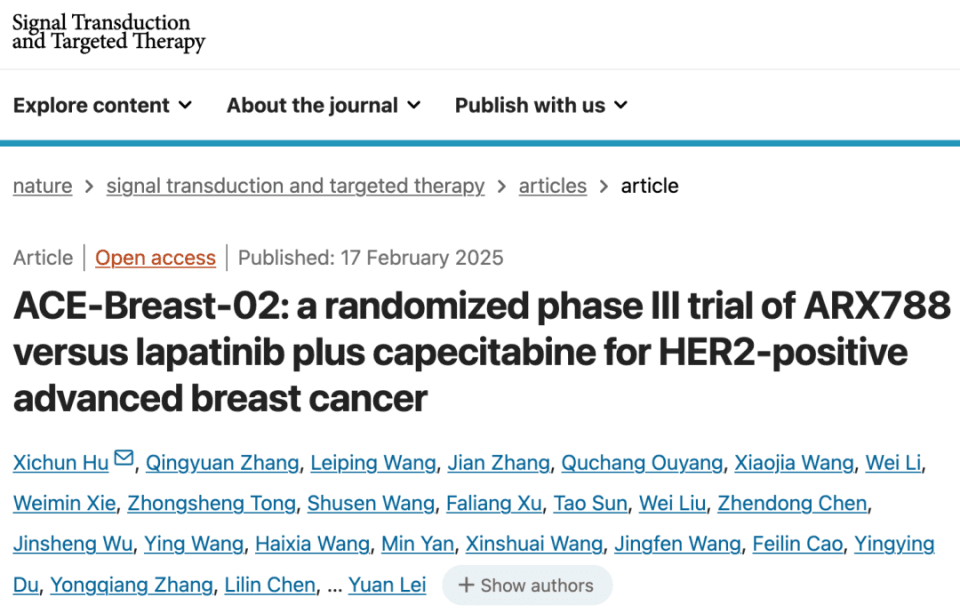This screenshot has height=613, width=960.
Task: Open author Haixia Wang's details
Action: (312, 544)
